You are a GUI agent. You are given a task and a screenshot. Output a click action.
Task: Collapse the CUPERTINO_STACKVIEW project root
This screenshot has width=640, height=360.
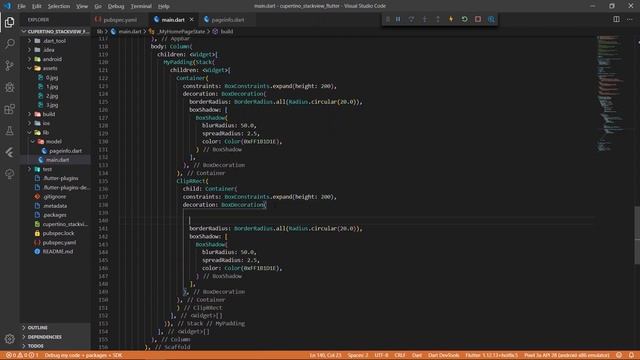pyautogui.click(x=58, y=31)
